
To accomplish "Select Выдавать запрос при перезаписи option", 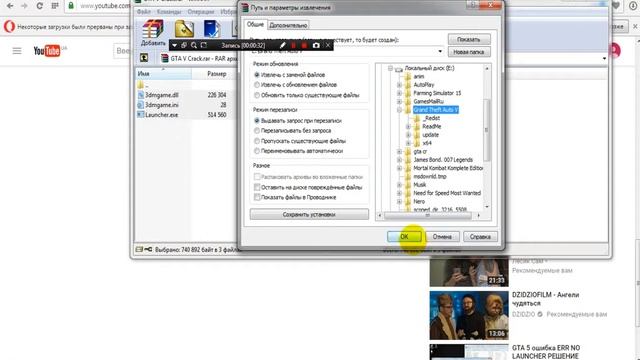I will tap(257, 121).
